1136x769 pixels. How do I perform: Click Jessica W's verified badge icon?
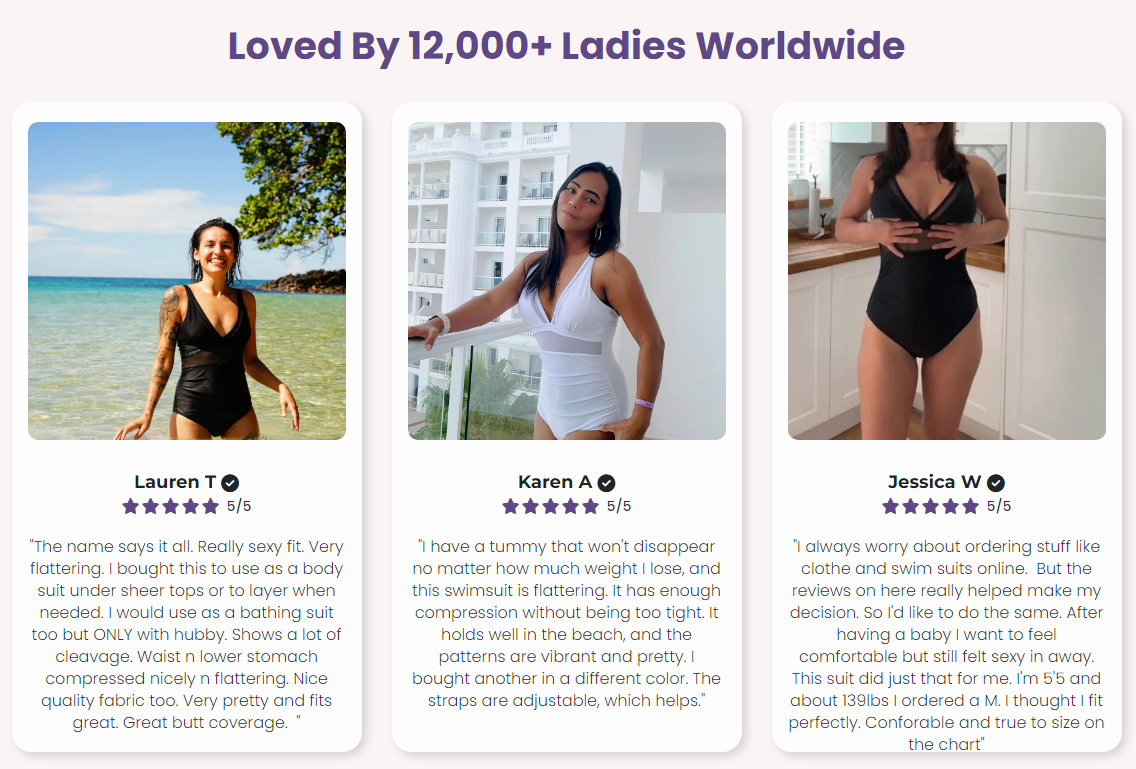996,483
